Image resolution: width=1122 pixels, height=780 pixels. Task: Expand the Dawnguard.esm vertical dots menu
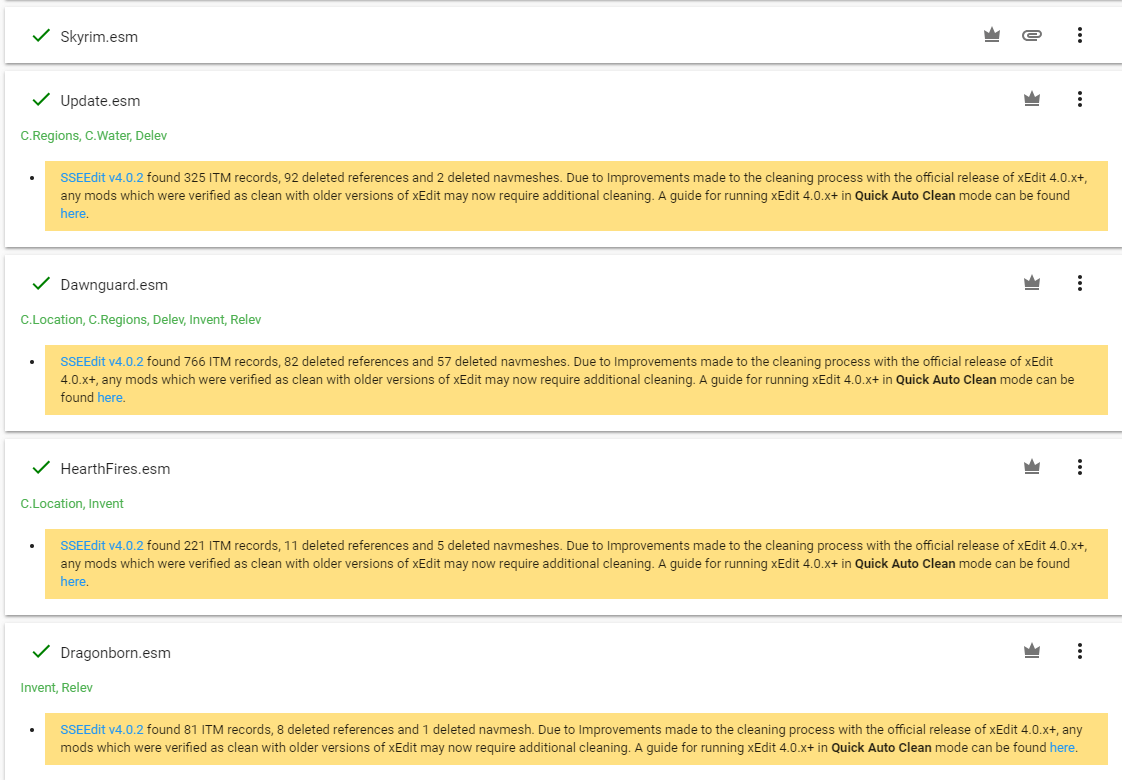pyautogui.click(x=1080, y=283)
